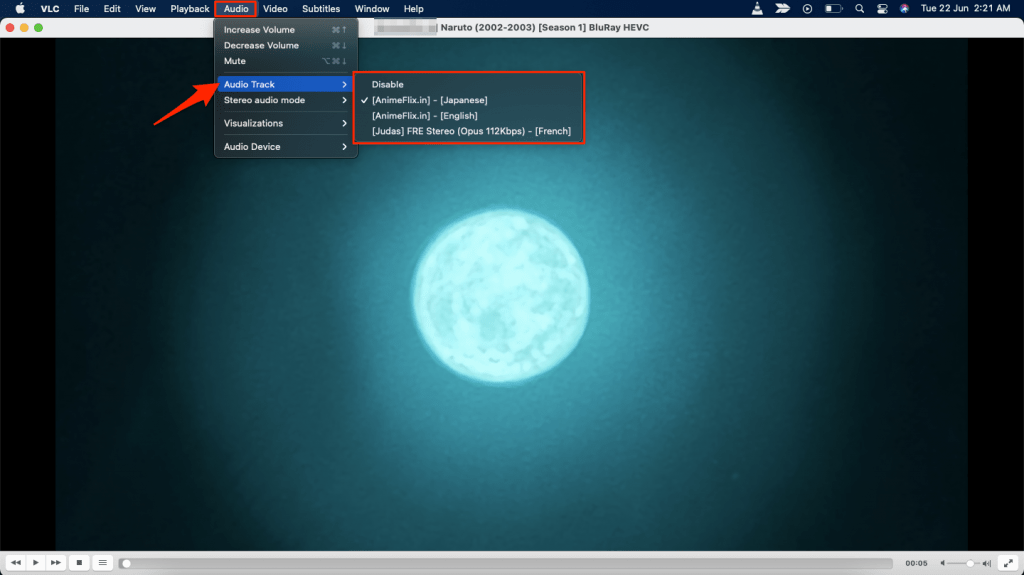Launch Siri from the menu bar
This screenshot has height=575, width=1024.
(904, 9)
